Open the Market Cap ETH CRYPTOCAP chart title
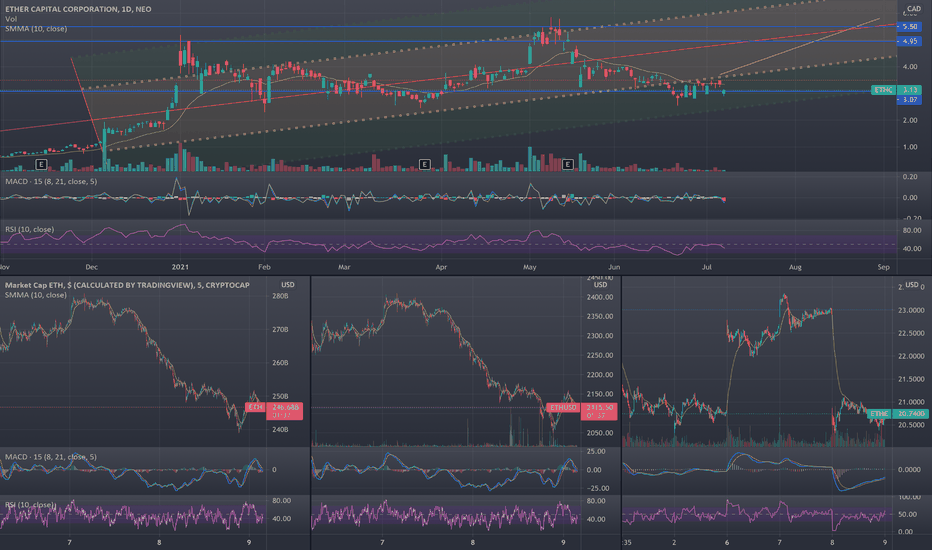The height and width of the screenshot is (550, 932). tap(127, 285)
